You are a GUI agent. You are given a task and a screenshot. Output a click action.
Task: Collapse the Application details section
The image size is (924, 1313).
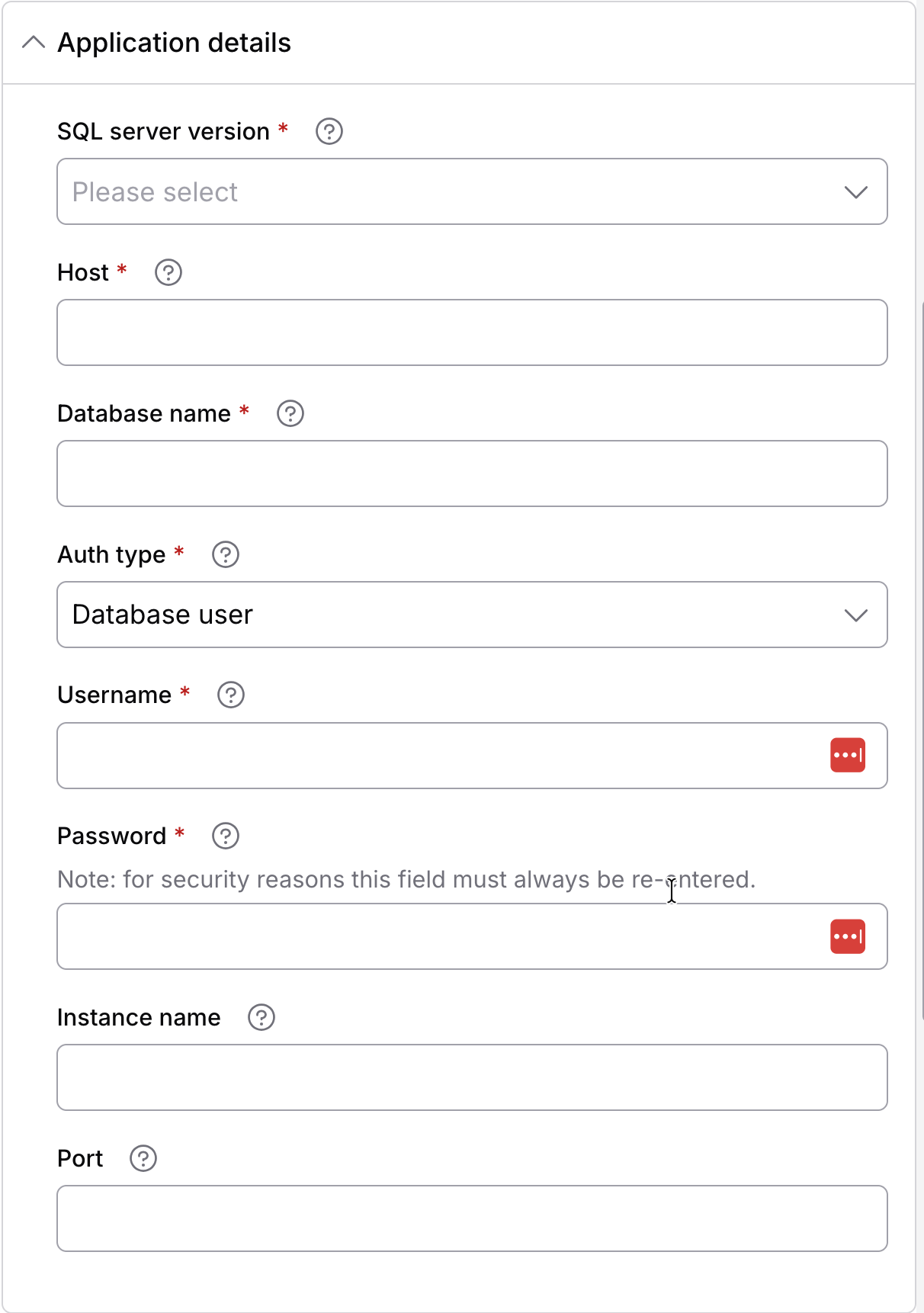tap(34, 43)
